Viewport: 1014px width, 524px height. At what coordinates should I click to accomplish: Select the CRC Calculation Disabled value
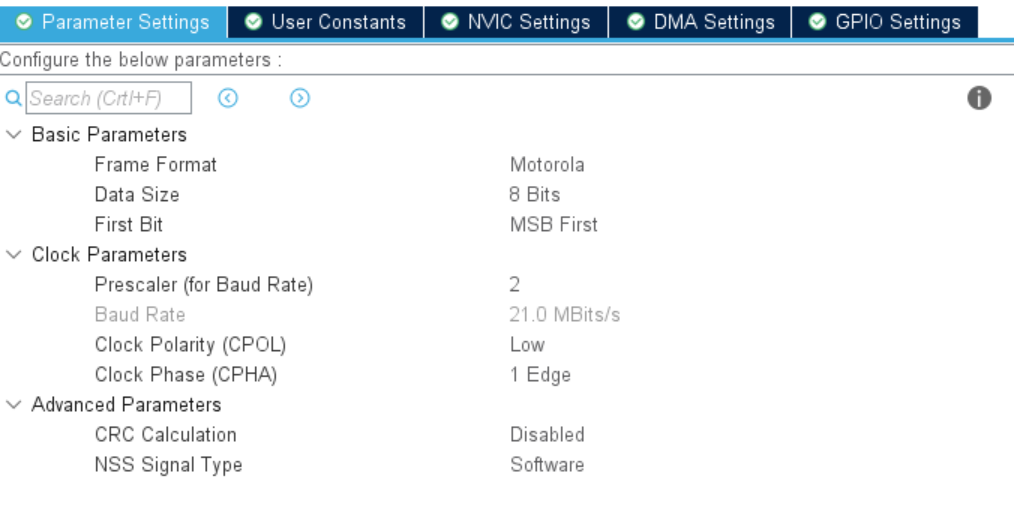point(547,435)
